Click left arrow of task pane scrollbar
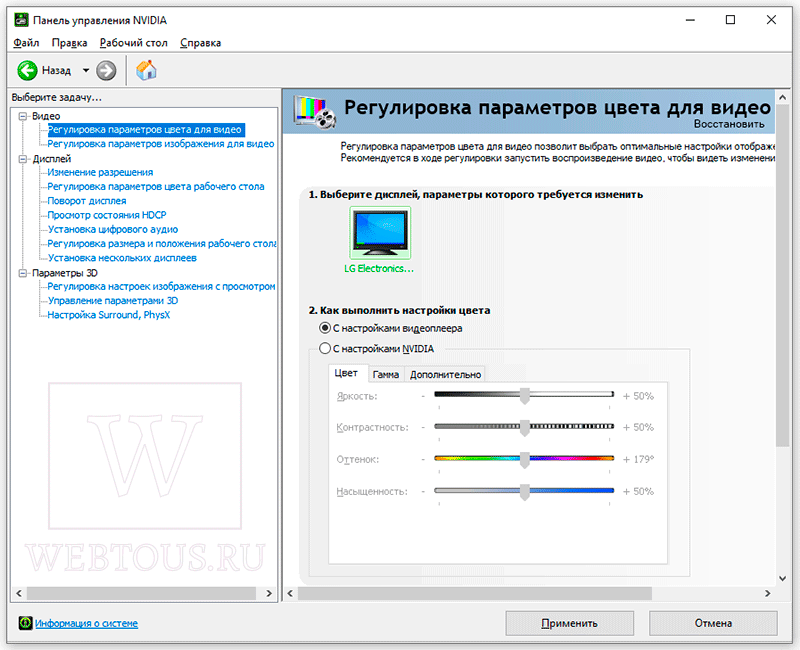This screenshot has height=650, width=800. point(19,593)
